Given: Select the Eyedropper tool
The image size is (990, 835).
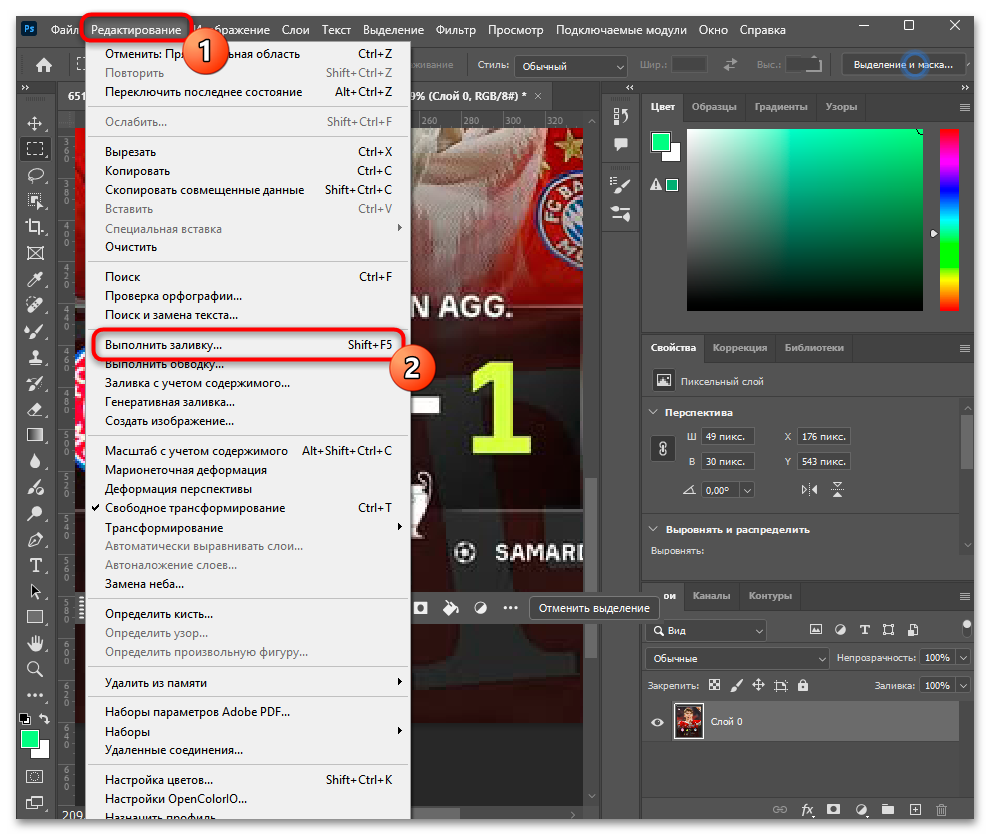Looking at the screenshot, I should (35, 279).
